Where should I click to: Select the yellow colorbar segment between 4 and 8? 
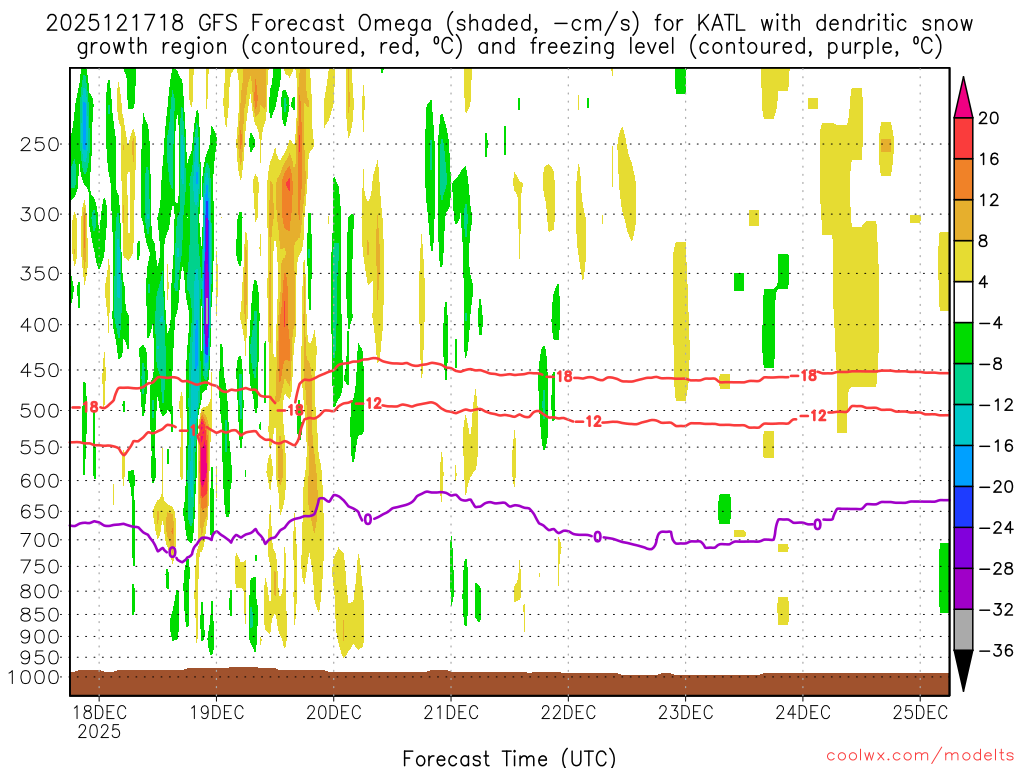(x=963, y=261)
